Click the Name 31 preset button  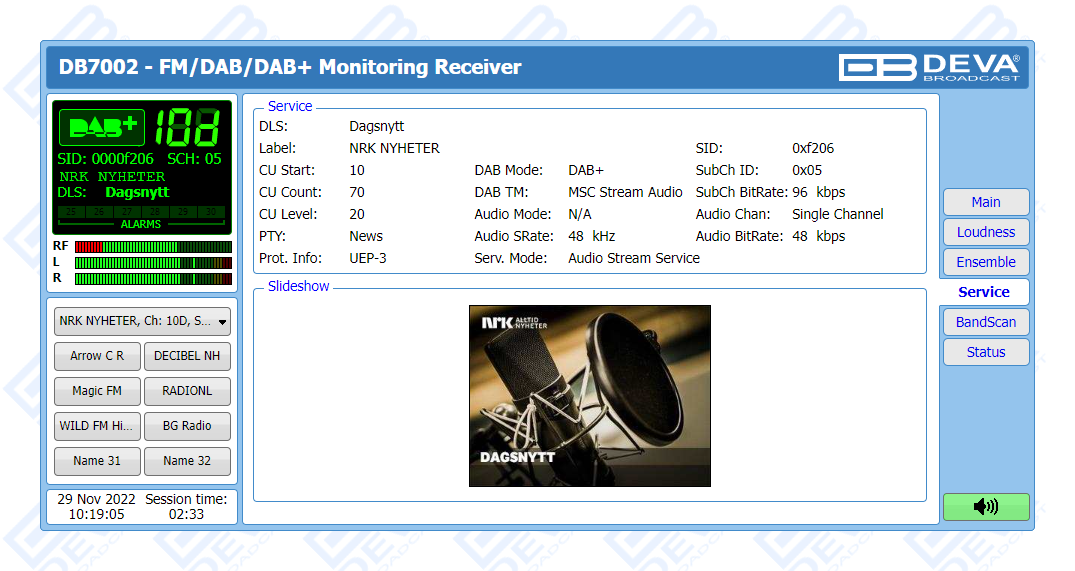click(x=97, y=461)
